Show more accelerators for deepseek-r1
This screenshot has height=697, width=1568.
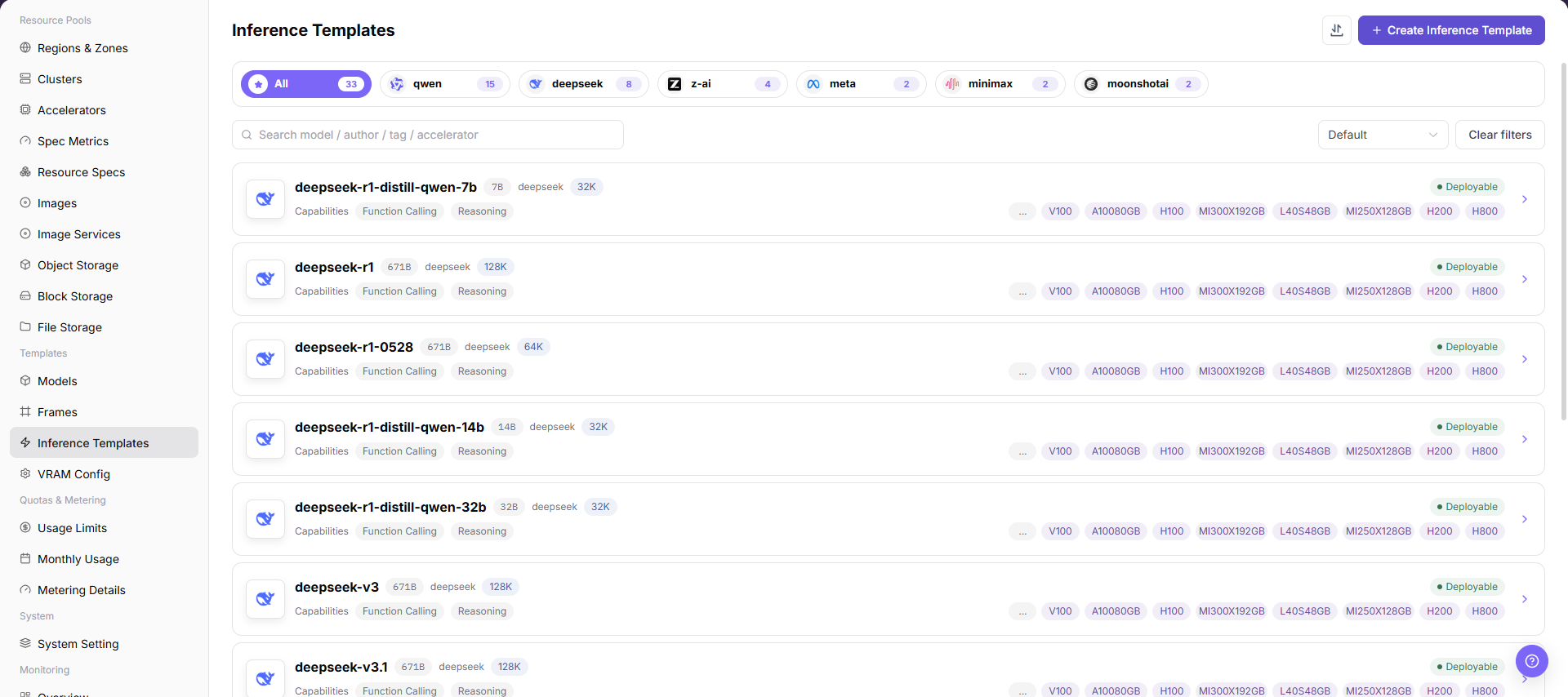pyautogui.click(x=1022, y=291)
